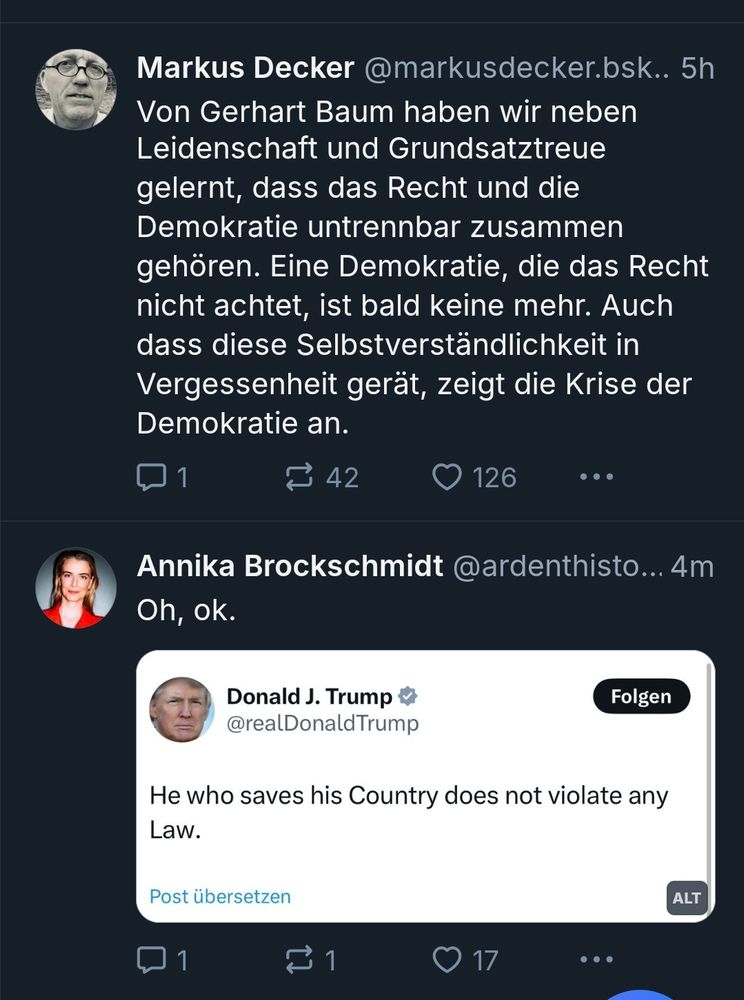
Task: Open the embedded Trump tweet image
Action: 425,786
